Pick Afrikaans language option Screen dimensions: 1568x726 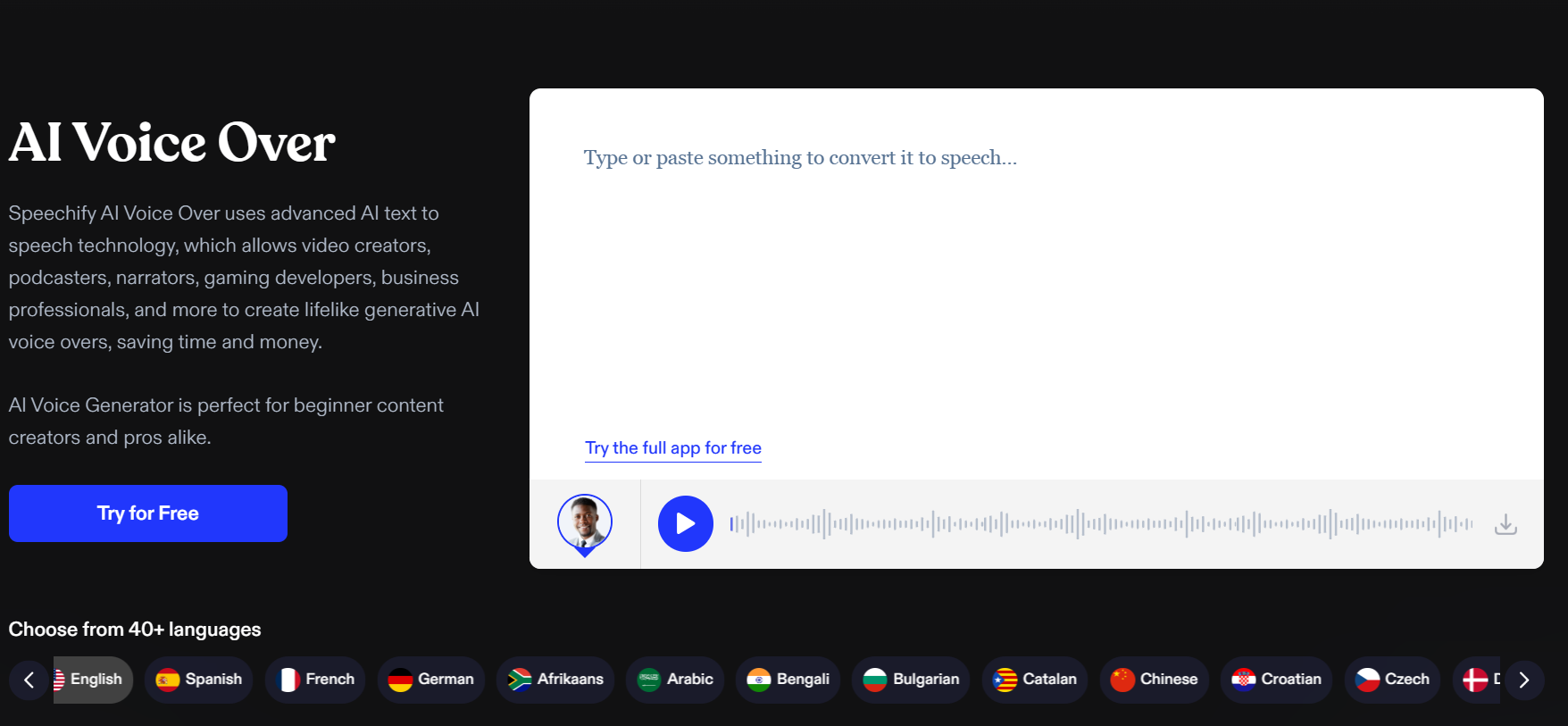(x=555, y=680)
